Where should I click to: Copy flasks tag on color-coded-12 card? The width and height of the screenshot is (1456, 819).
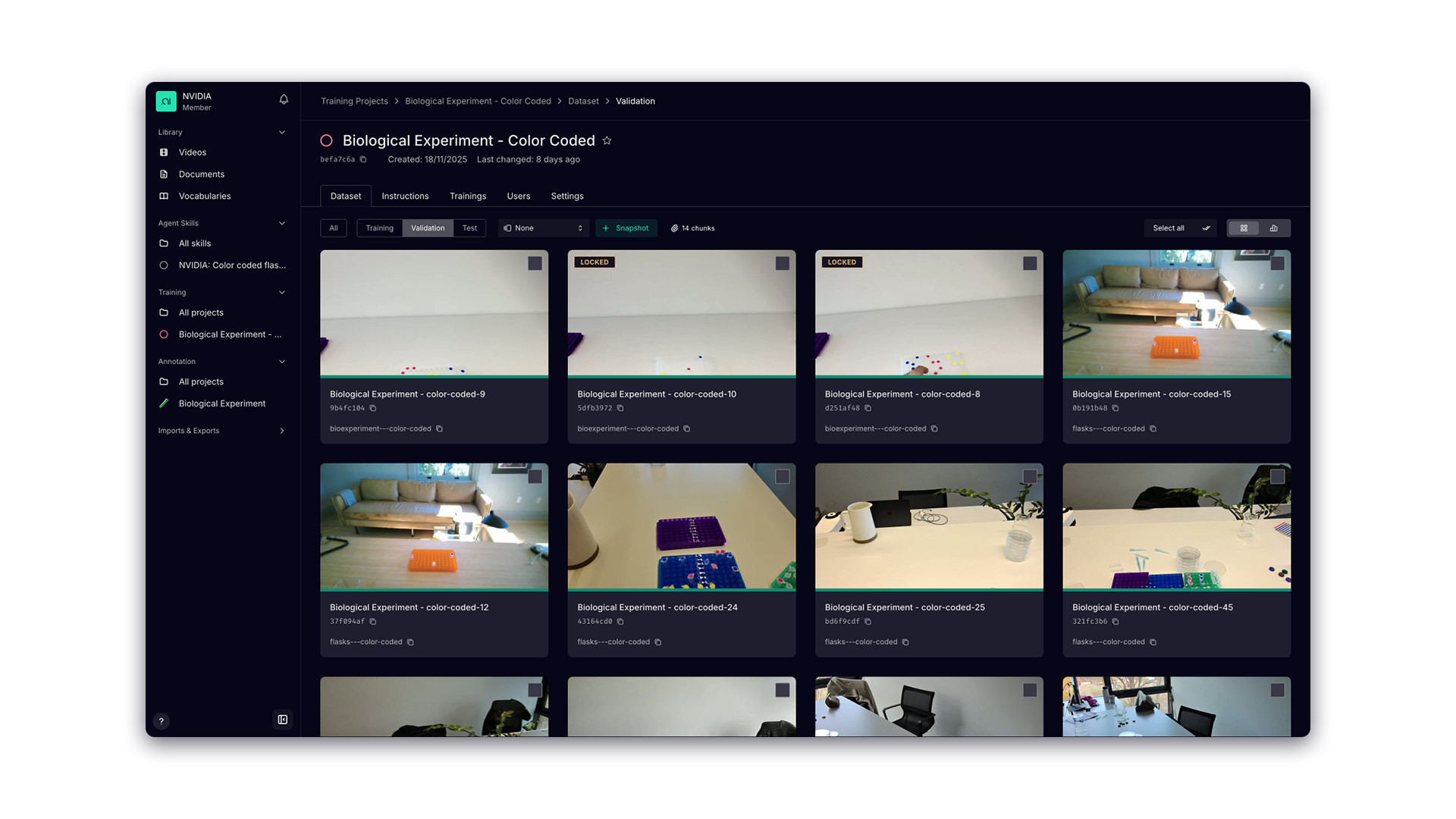[x=410, y=642]
